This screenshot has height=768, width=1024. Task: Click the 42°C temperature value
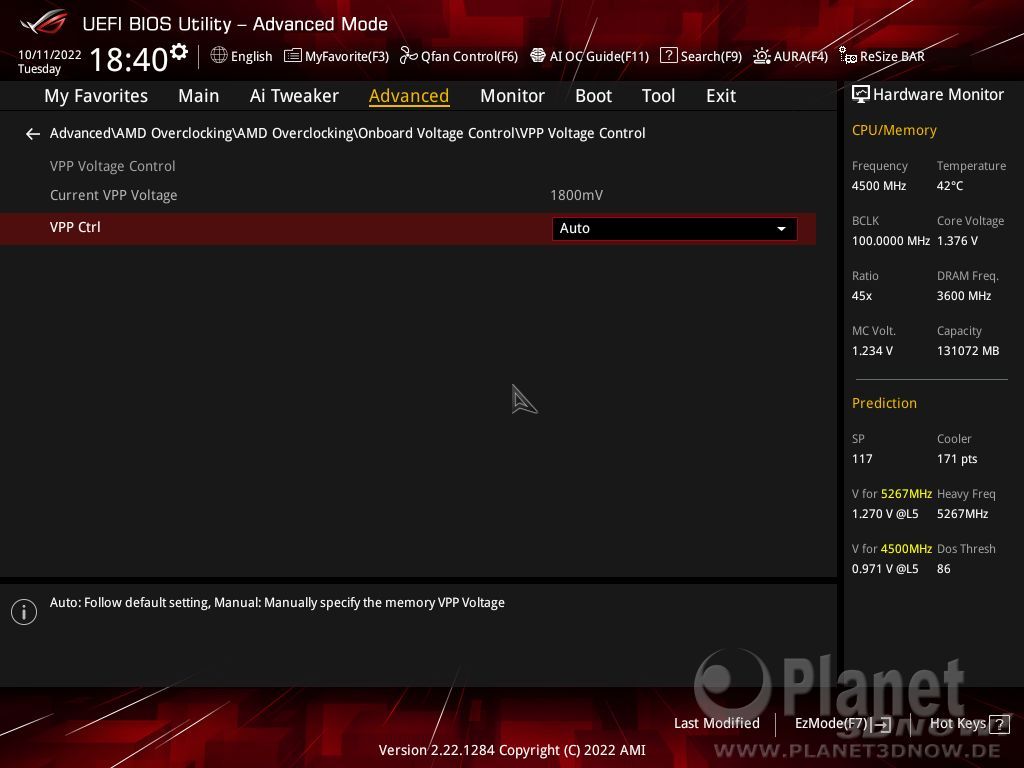coord(950,185)
